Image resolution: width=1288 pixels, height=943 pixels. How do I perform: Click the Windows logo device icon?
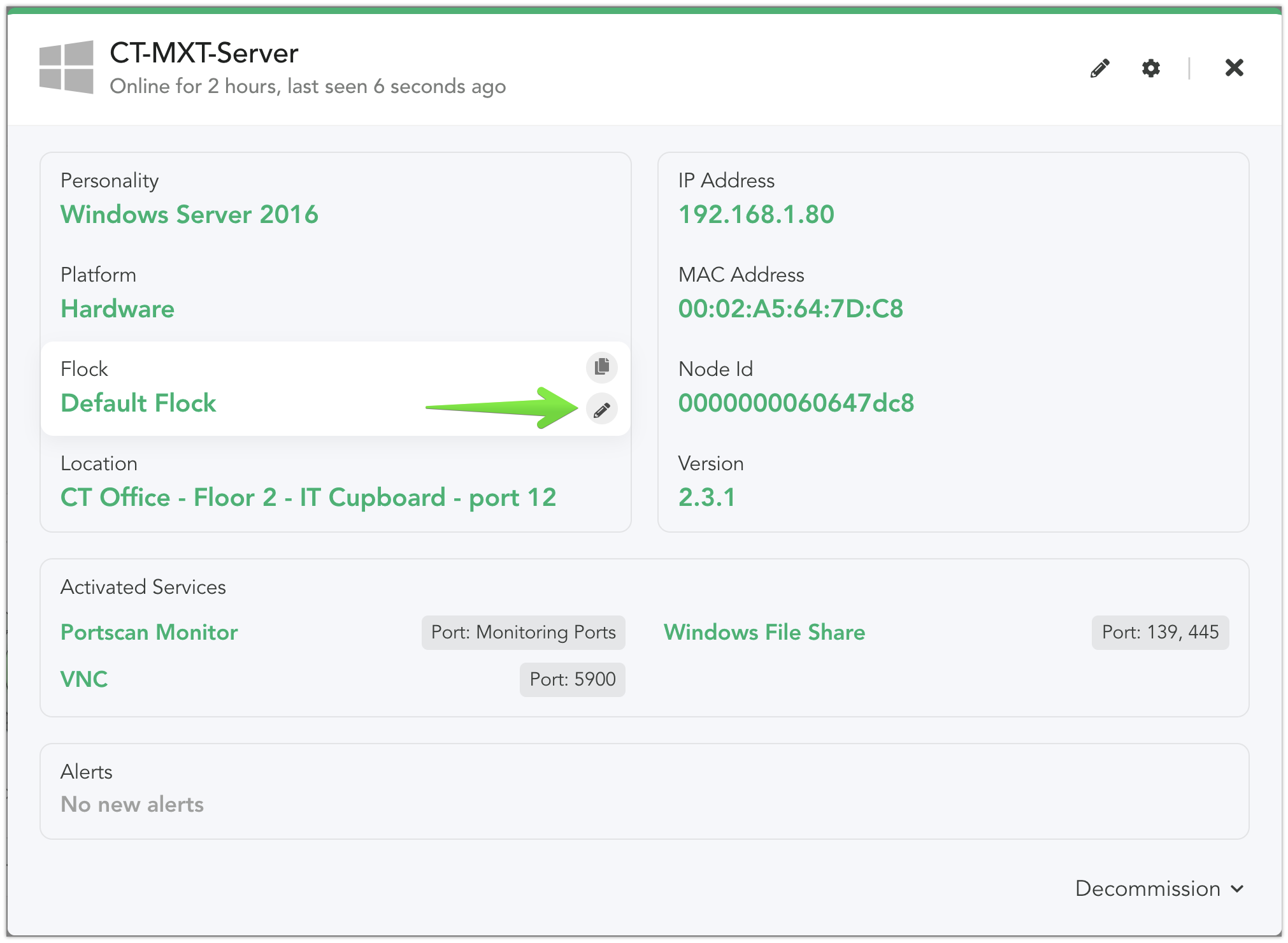(66, 68)
